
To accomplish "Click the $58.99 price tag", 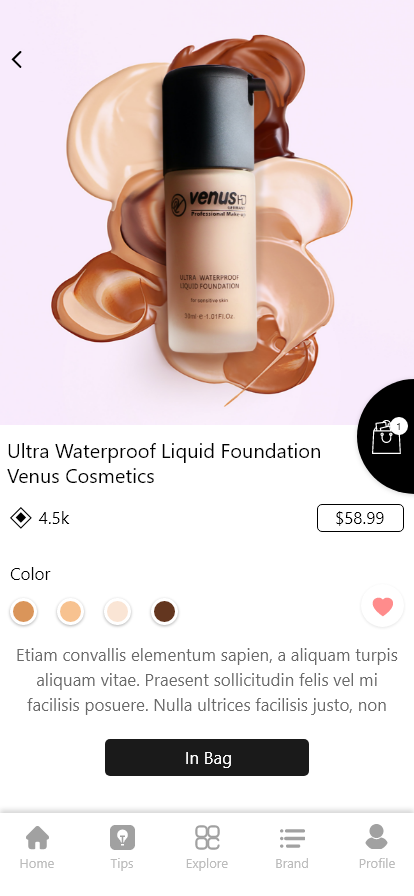I will (x=360, y=518).
